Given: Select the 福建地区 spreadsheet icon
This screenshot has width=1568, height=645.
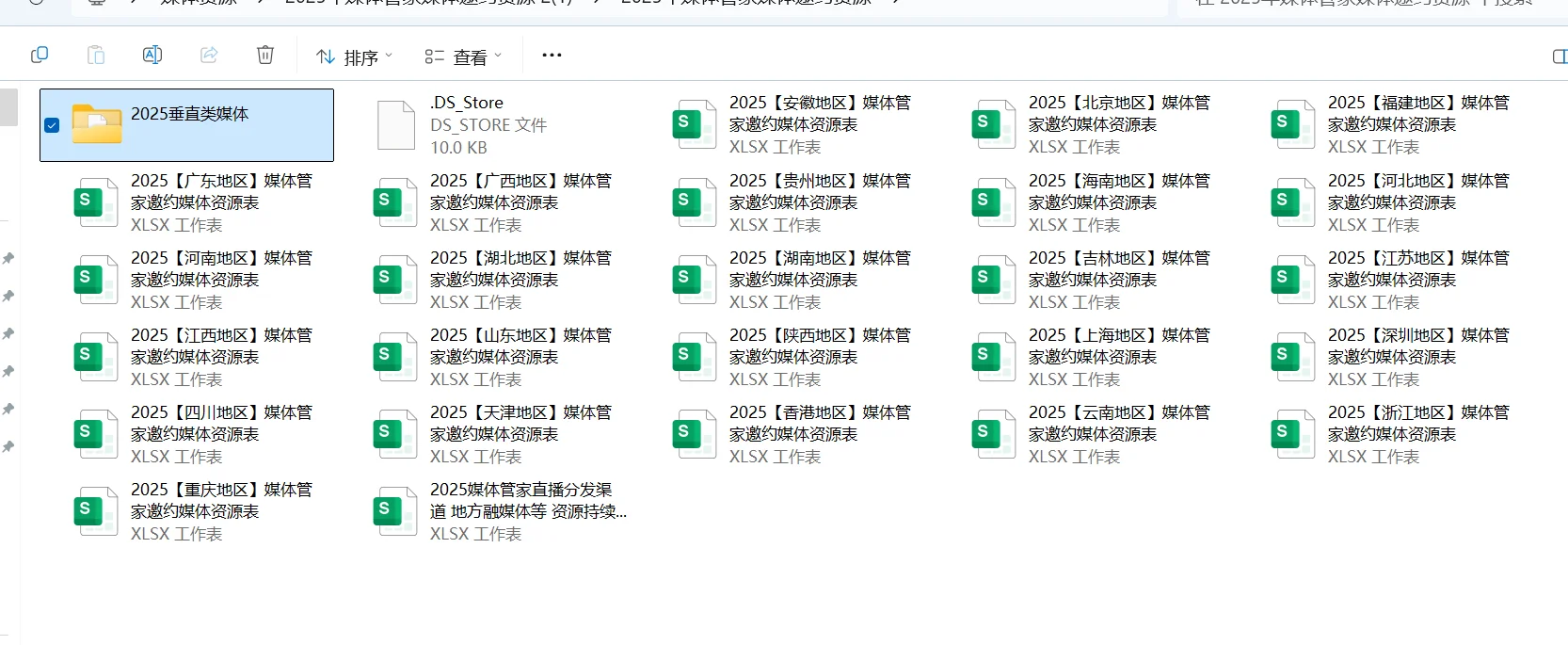Looking at the screenshot, I should (1293, 124).
